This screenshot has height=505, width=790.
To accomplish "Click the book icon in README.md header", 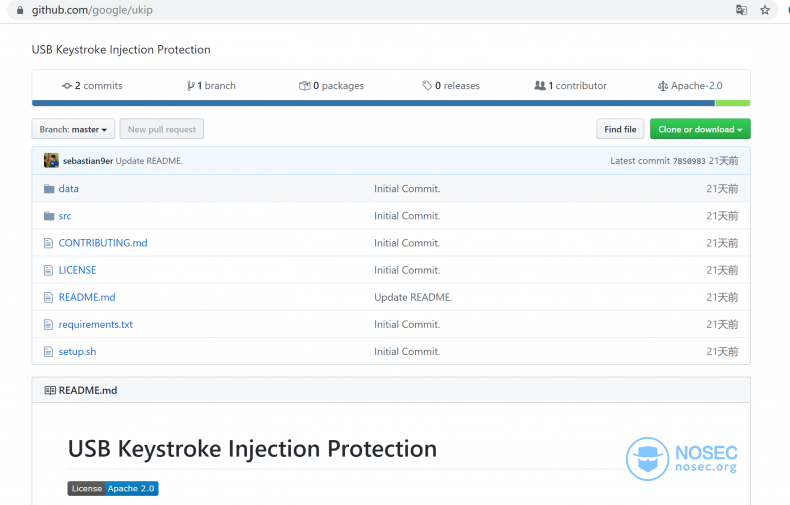I will pos(50,391).
